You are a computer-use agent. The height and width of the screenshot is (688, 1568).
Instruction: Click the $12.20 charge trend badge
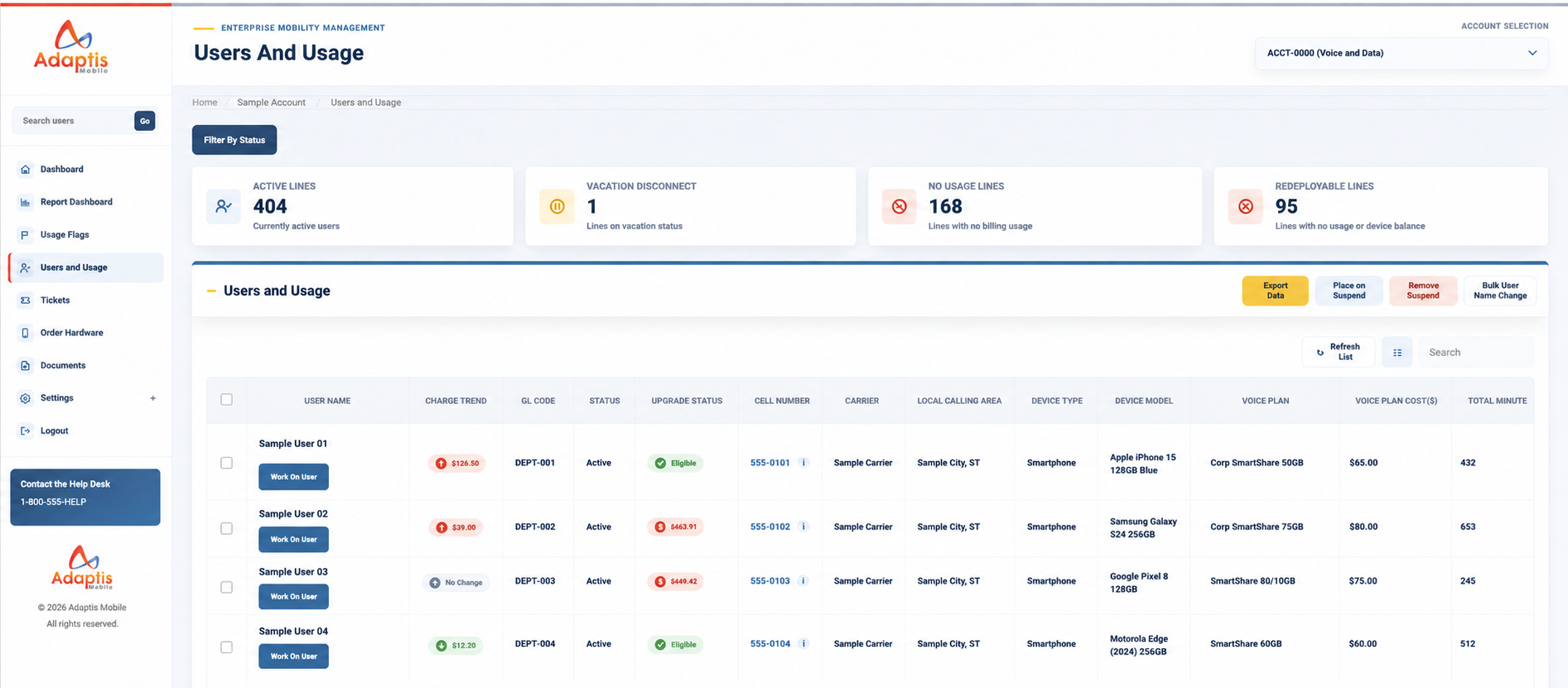[456, 646]
